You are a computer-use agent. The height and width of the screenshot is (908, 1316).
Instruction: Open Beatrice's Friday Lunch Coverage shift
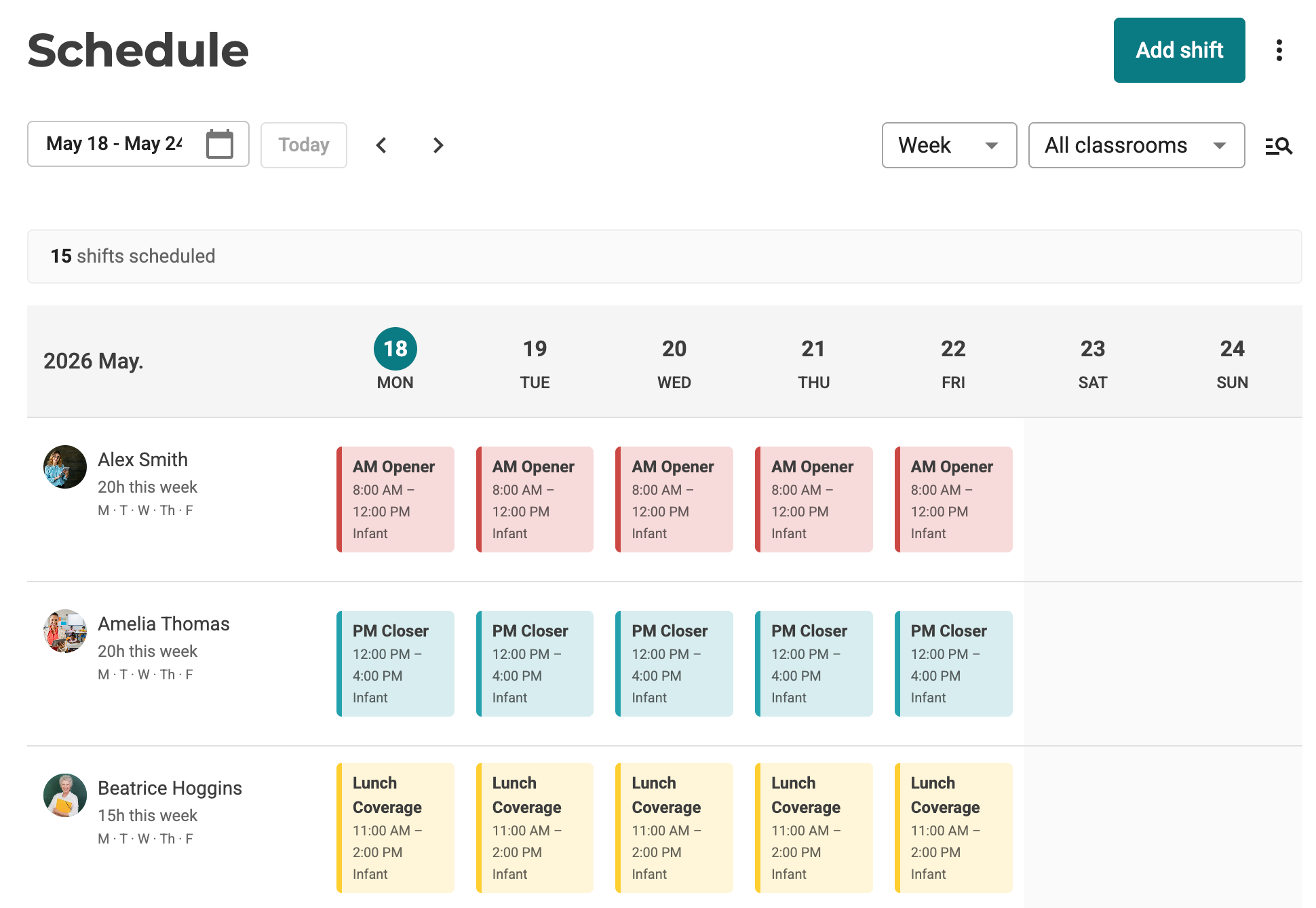coord(954,828)
